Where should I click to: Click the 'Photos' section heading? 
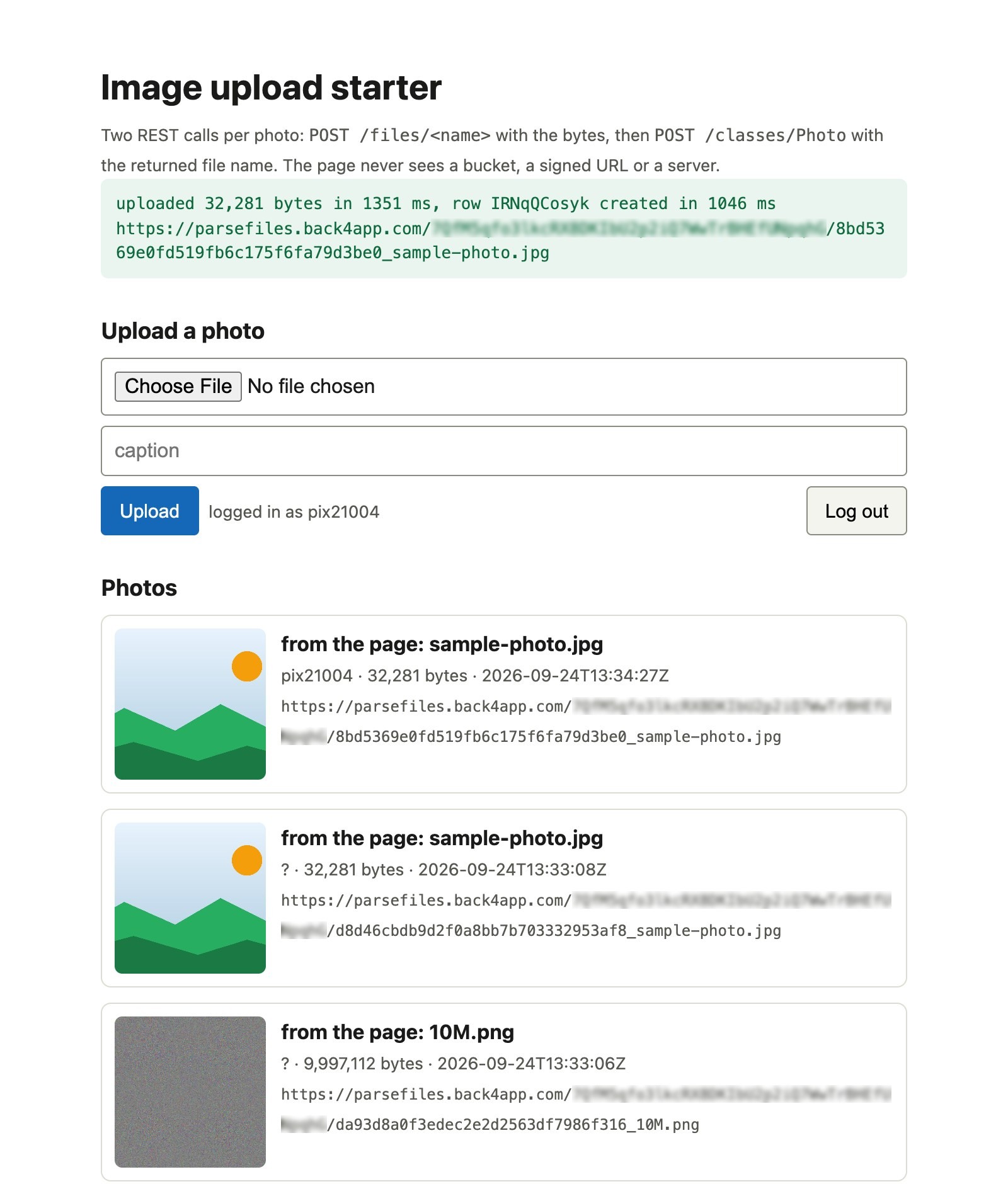139,588
